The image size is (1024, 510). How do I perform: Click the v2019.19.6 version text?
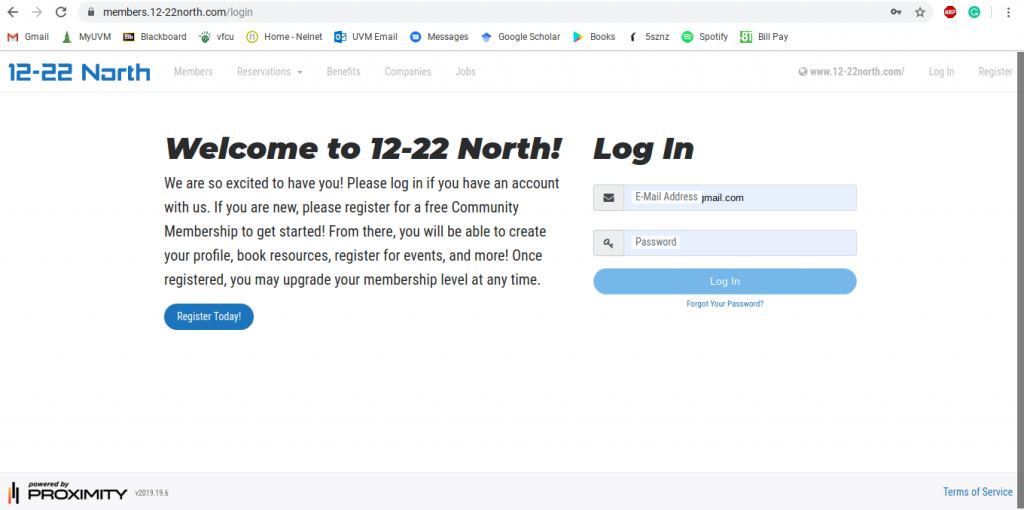(152, 493)
